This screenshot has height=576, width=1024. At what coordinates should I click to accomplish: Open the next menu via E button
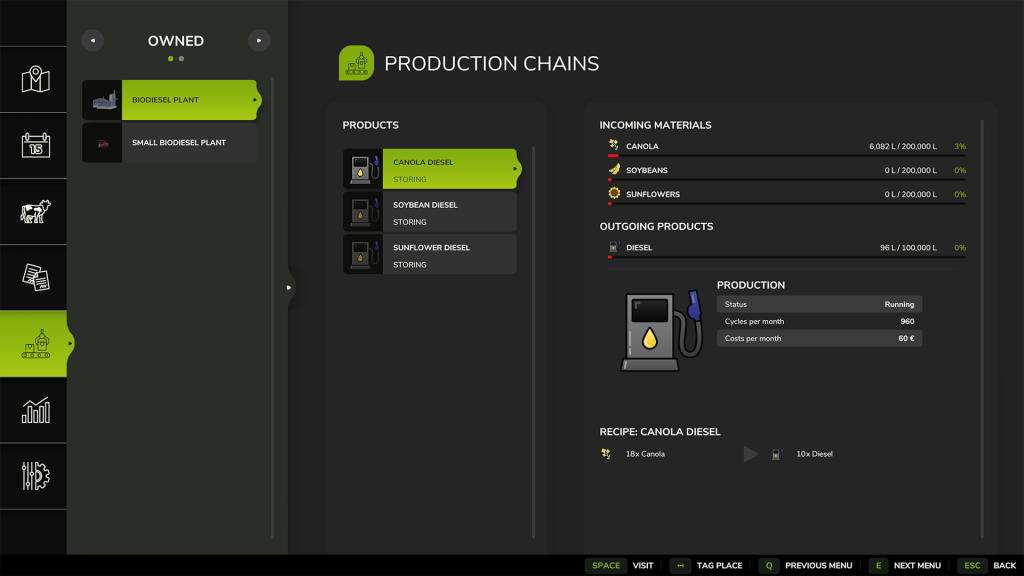(x=879, y=565)
